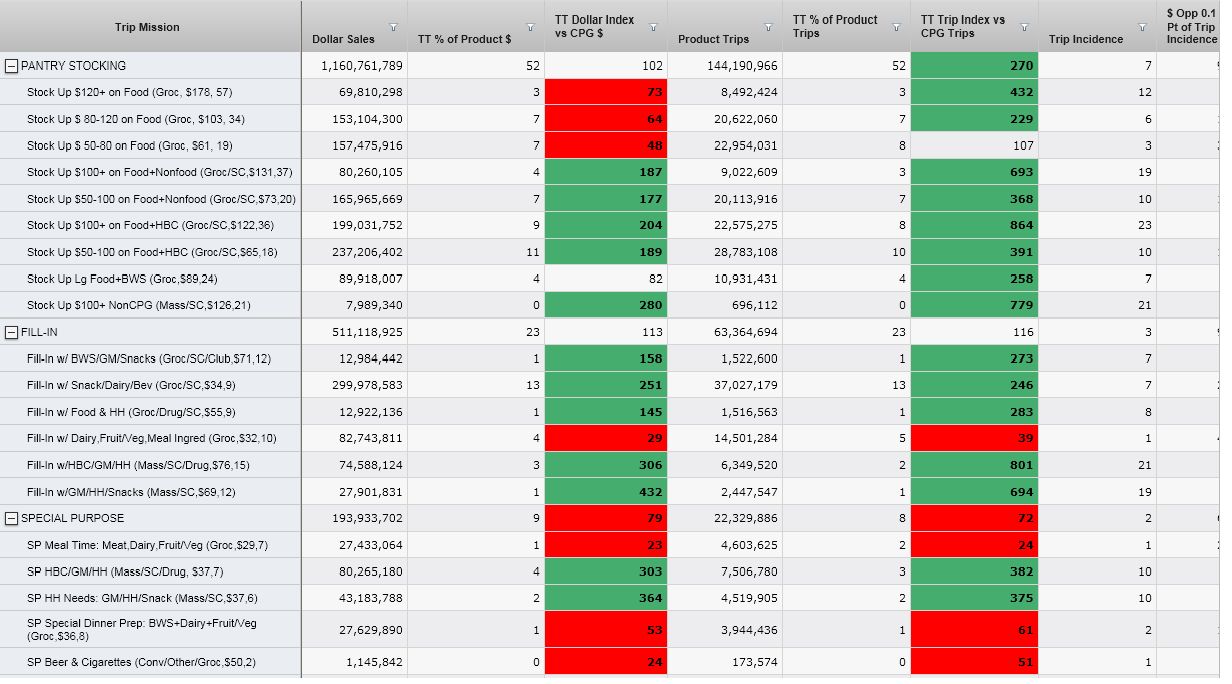Open the Product Trips column filter

pos(768,27)
